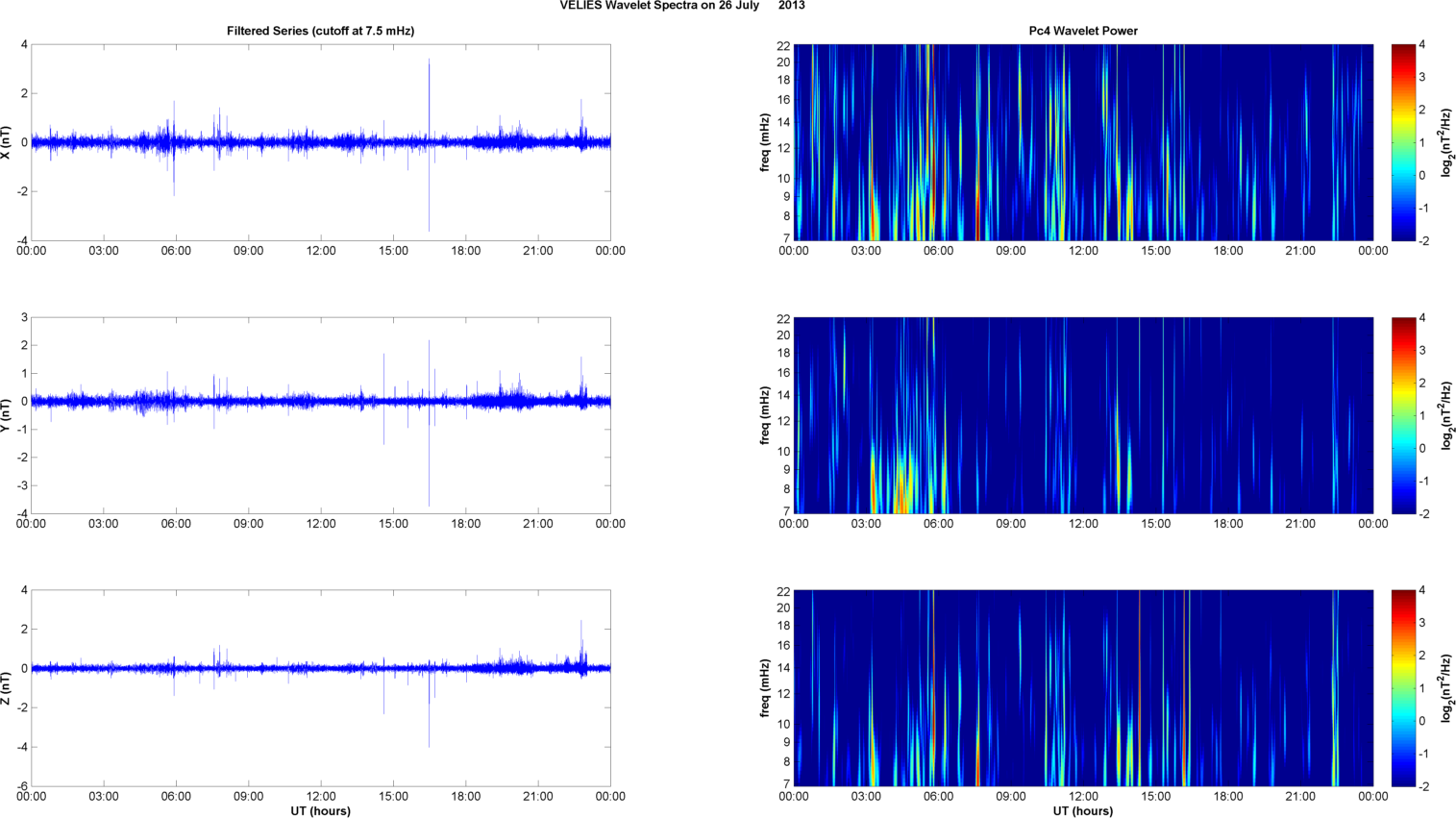
Task: Select the 'Filtered Series (cutoff at 7.5 mHz)' heading
Action: click(x=321, y=31)
